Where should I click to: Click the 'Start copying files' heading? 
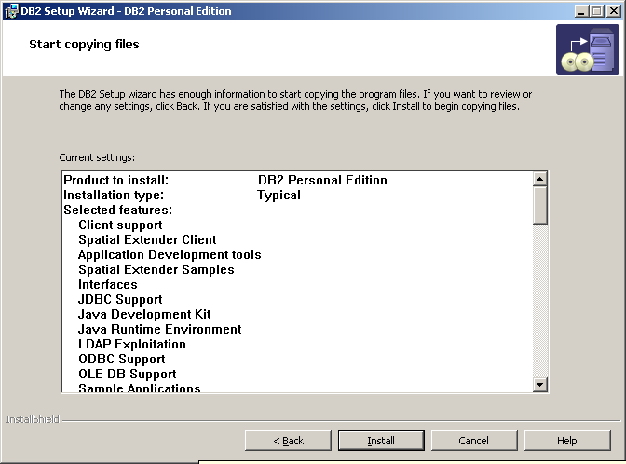(84, 44)
